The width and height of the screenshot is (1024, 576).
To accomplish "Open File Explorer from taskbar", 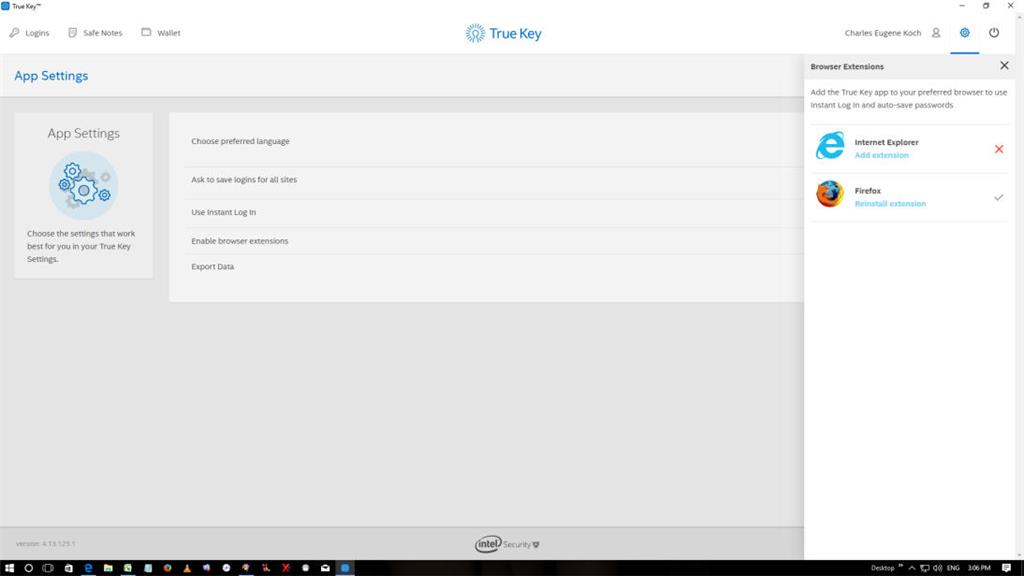I will point(108,568).
